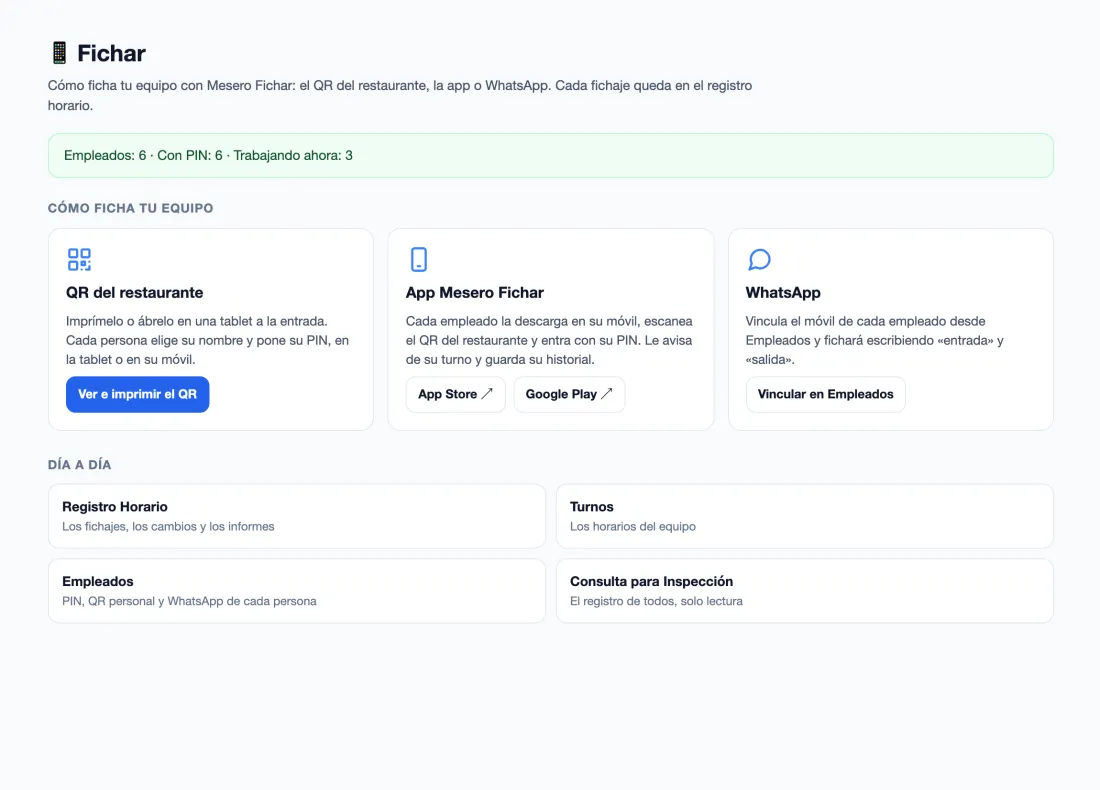This screenshot has width=1100, height=790.
Task: Click the App Mesero Fichar heading
Action: 474,293
